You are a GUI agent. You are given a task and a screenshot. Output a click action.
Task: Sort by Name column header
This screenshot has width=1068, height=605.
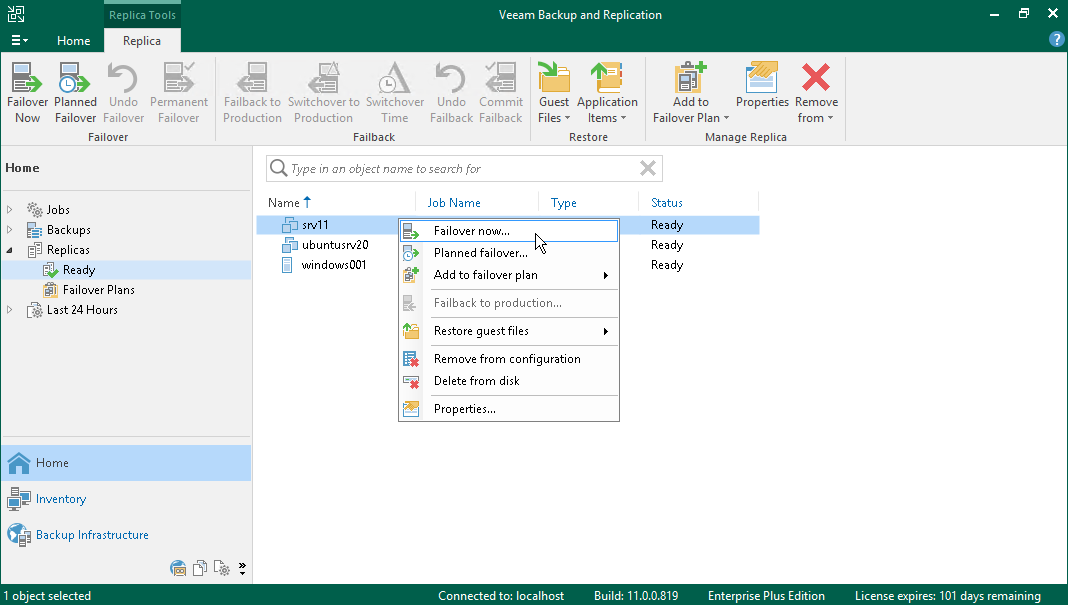click(283, 202)
